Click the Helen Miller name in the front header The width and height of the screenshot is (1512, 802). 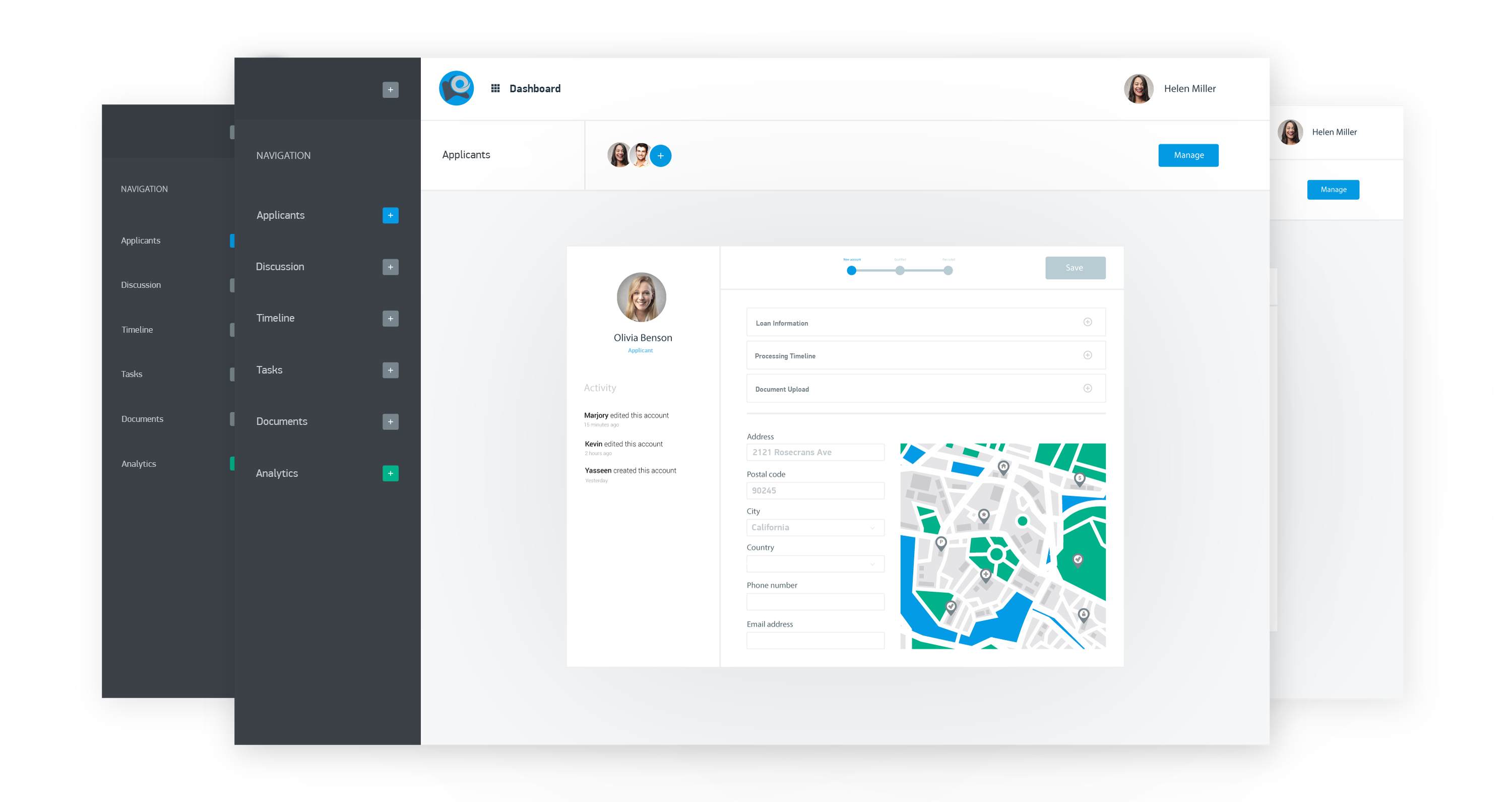click(x=1190, y=89)
